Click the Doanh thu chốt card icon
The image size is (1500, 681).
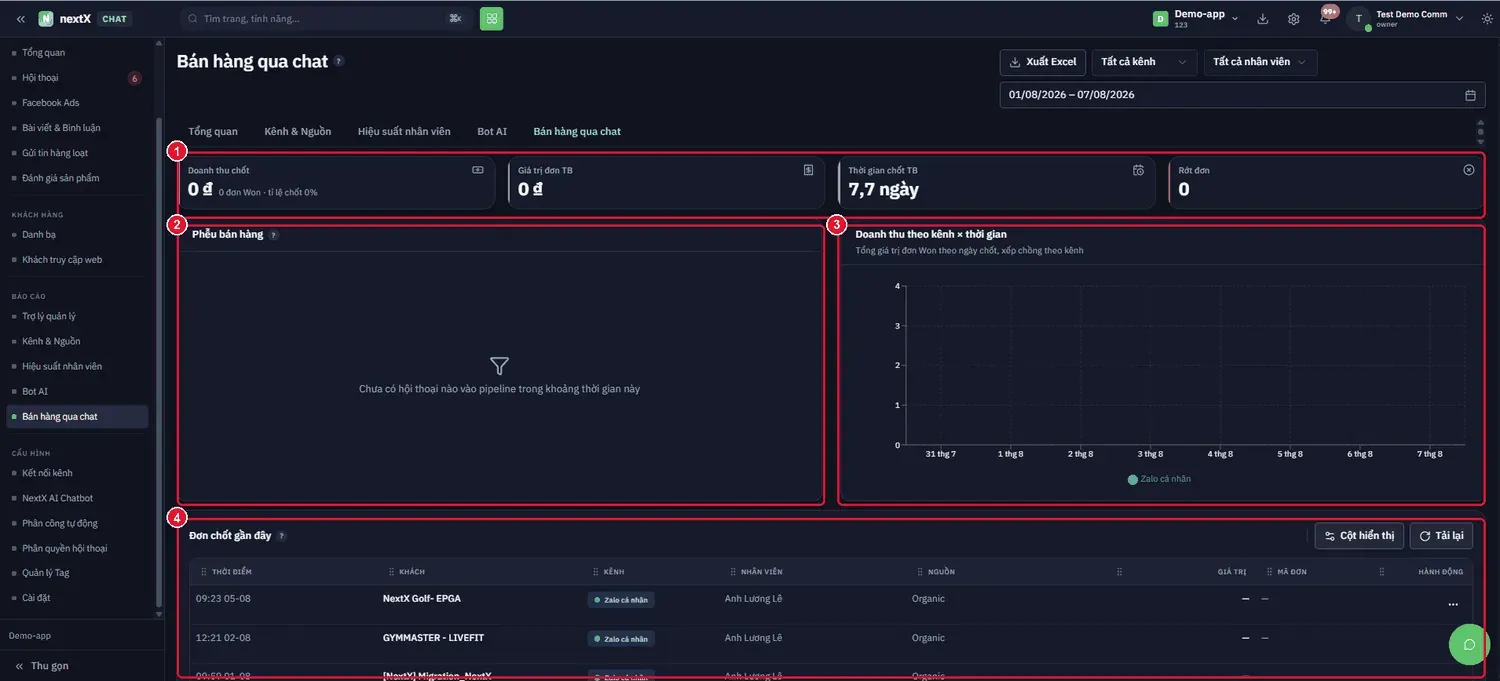478,170
